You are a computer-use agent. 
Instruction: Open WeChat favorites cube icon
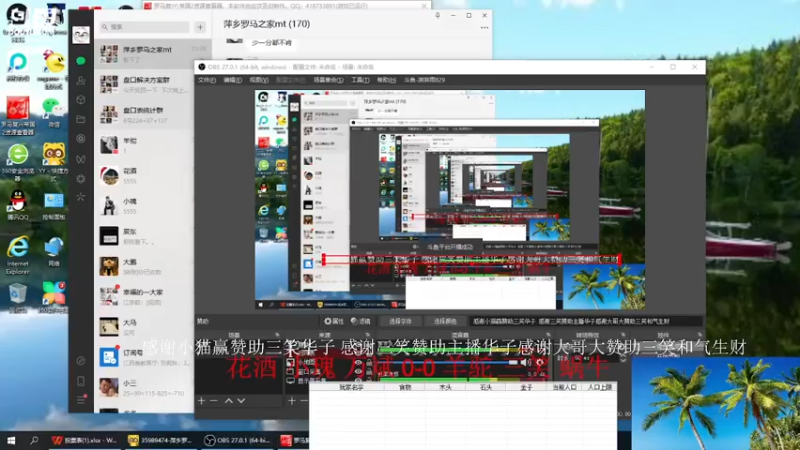coord(81,99)
